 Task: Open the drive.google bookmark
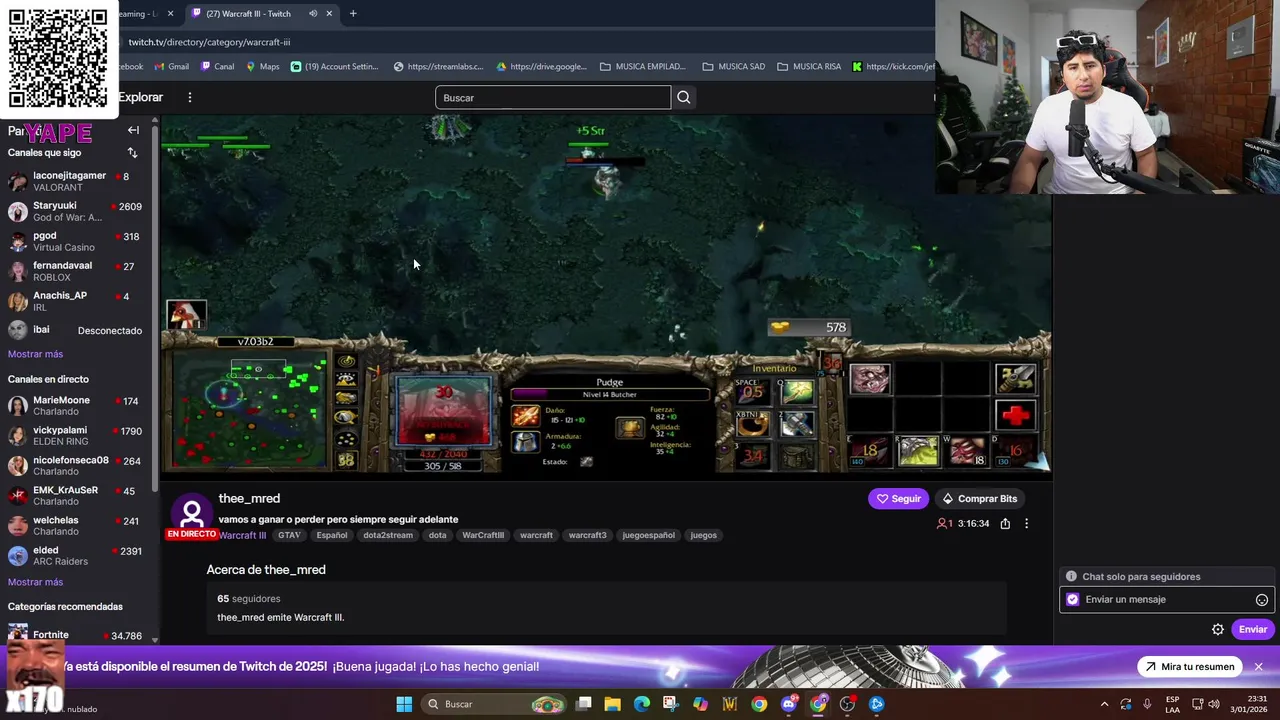pos(541,67)
